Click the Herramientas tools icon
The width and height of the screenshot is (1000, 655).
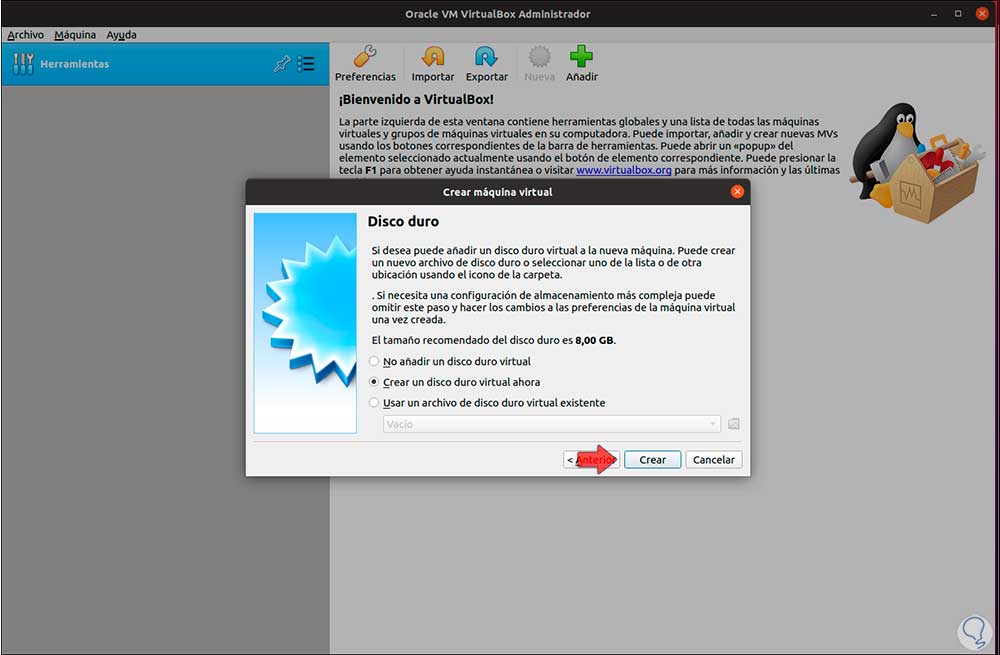tap(23, 64)
